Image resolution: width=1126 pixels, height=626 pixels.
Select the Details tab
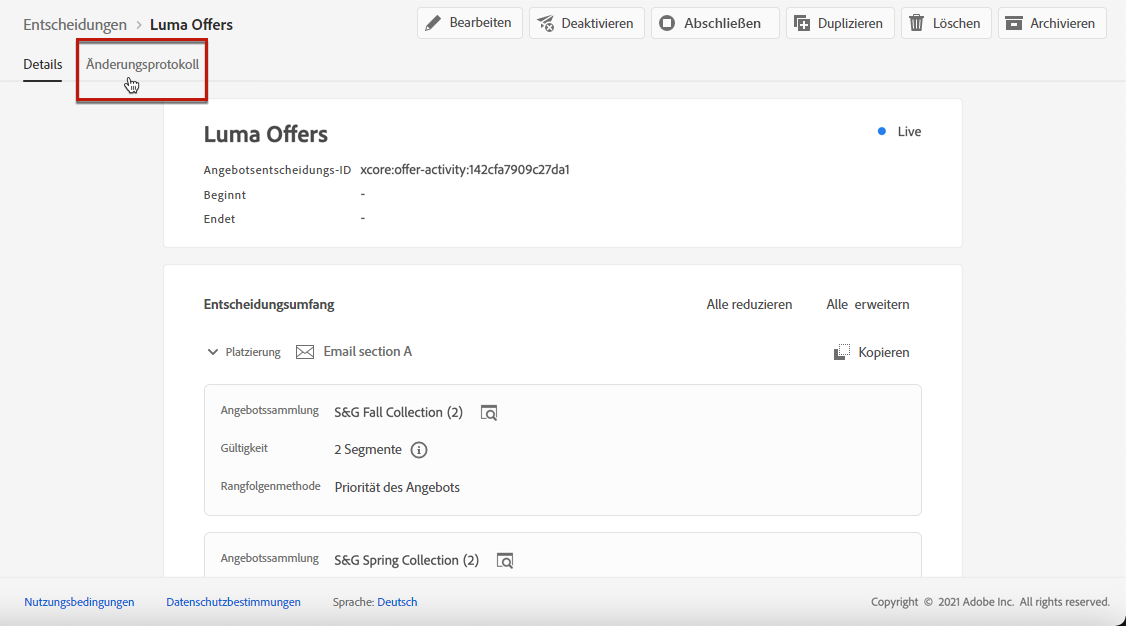[x=43, y=64]
